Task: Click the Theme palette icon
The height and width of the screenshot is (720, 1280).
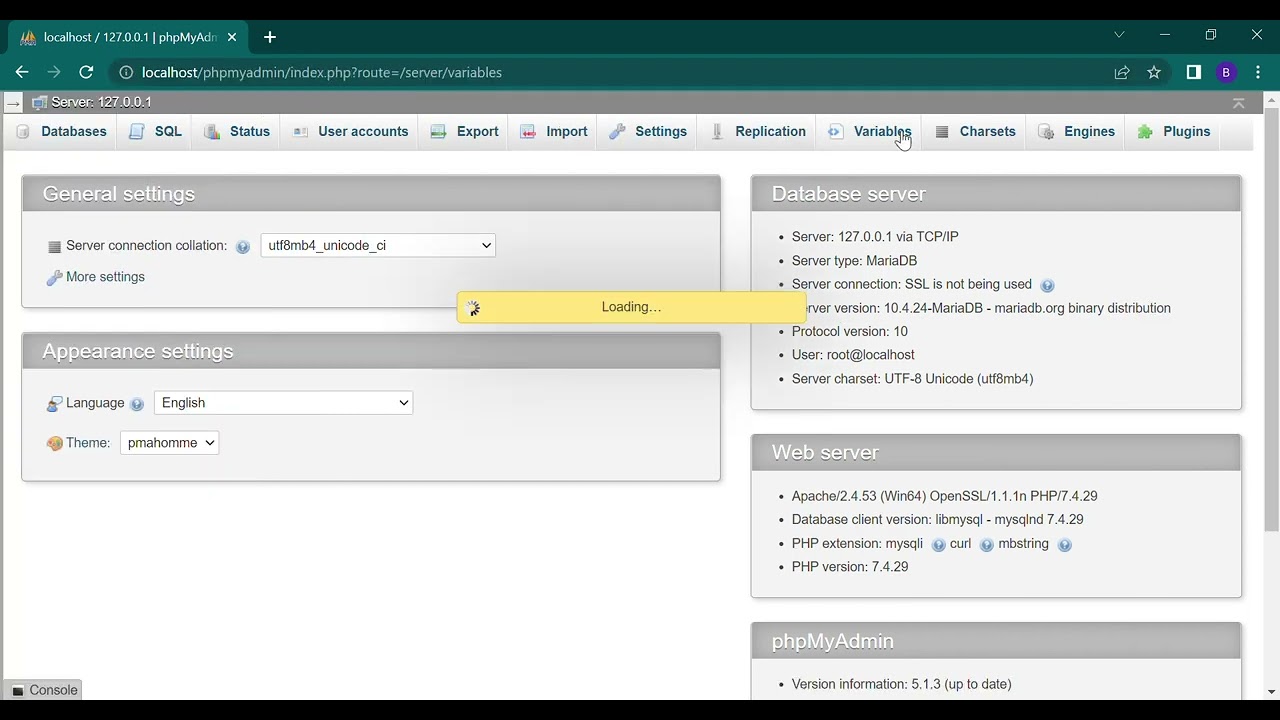Action: (55, 444)
